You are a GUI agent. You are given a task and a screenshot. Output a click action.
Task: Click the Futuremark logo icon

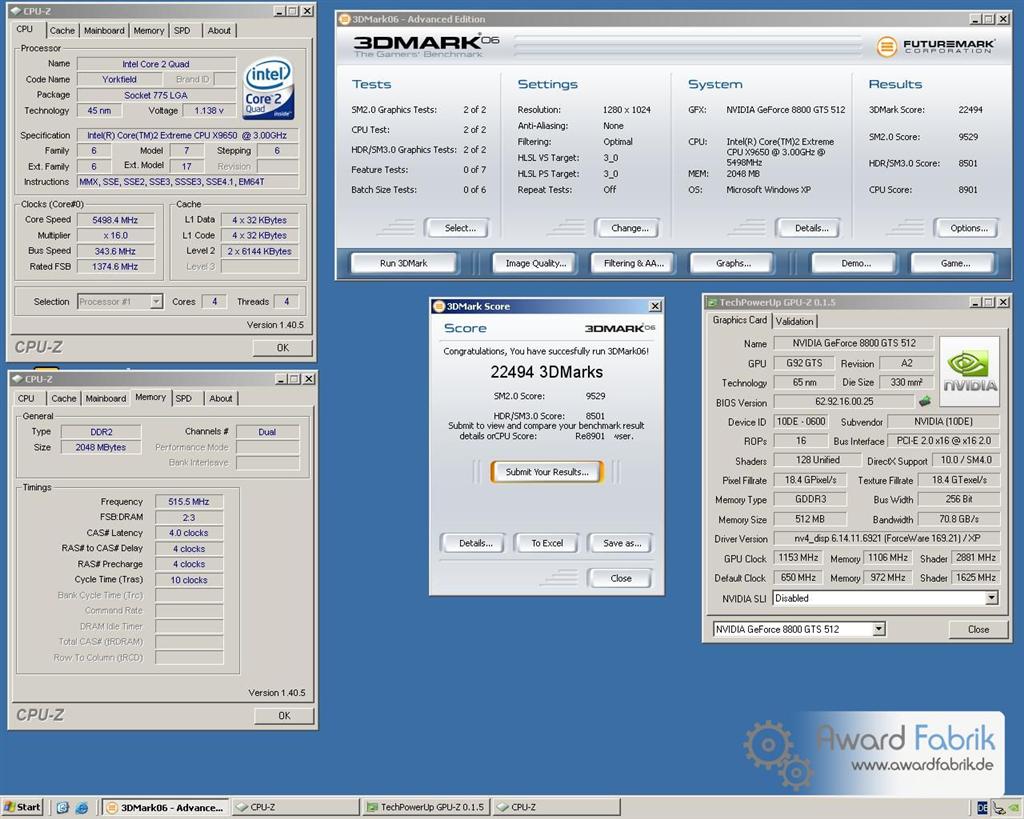click(x=886, y=46)
